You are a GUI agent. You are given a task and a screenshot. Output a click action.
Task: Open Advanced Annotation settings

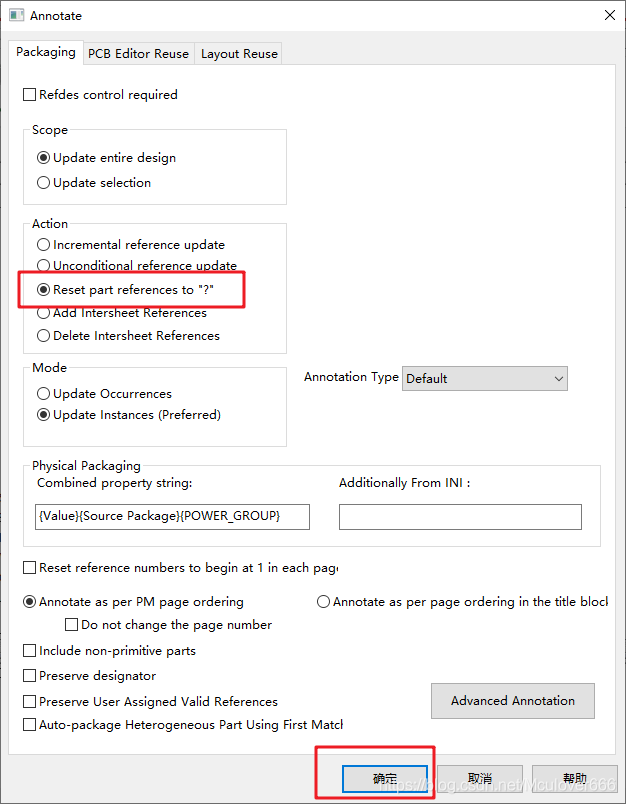point(512,701)
